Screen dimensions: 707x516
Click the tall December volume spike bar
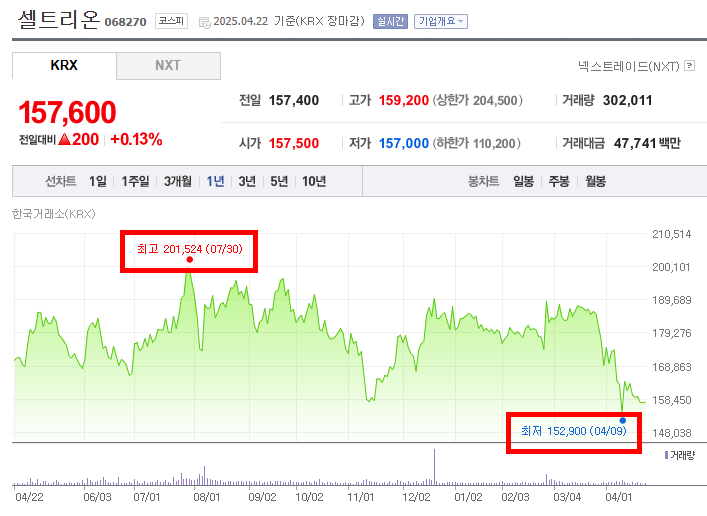point(435,467)
